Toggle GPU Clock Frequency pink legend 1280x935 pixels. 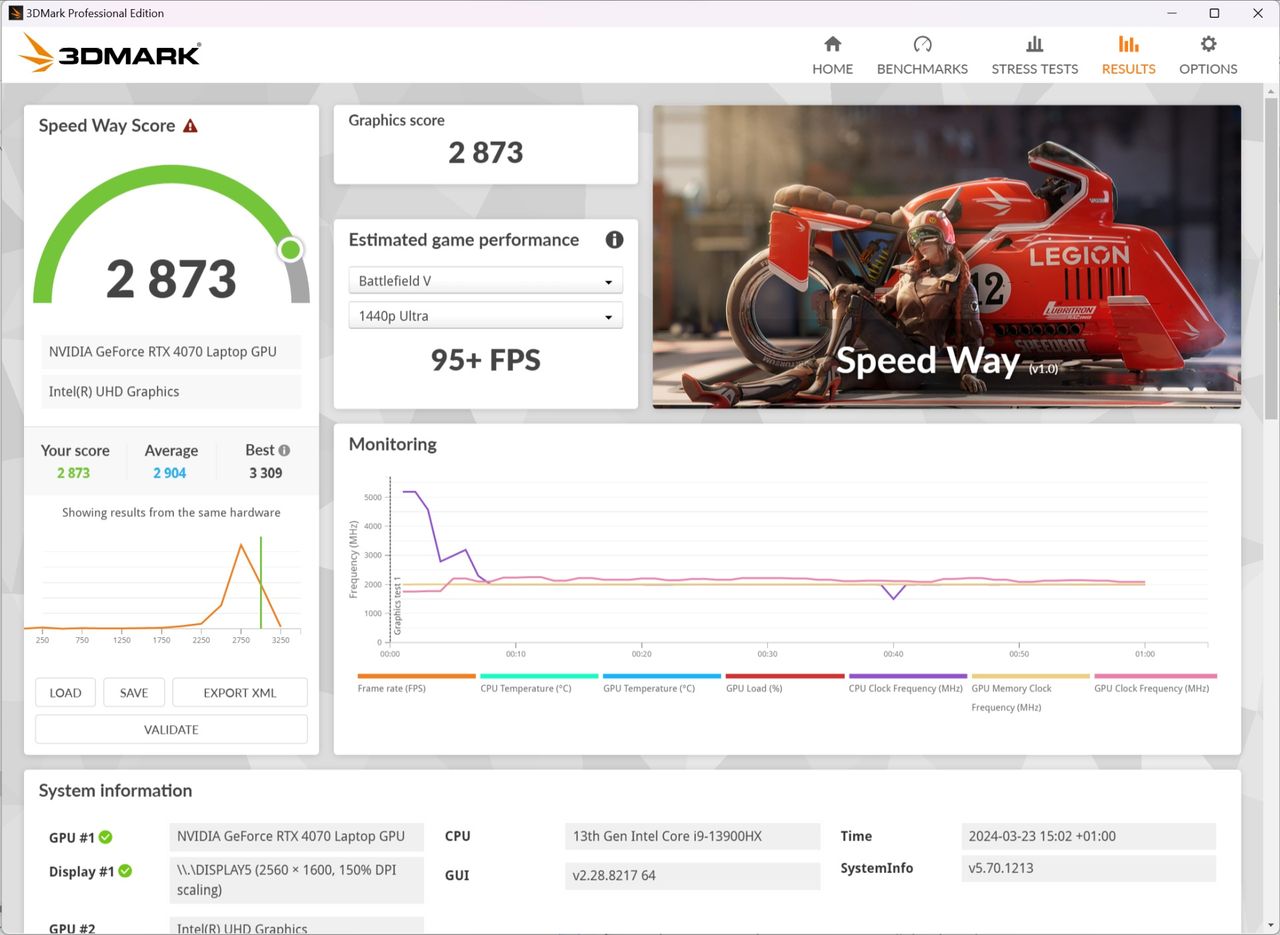[x=1155, y=683]
